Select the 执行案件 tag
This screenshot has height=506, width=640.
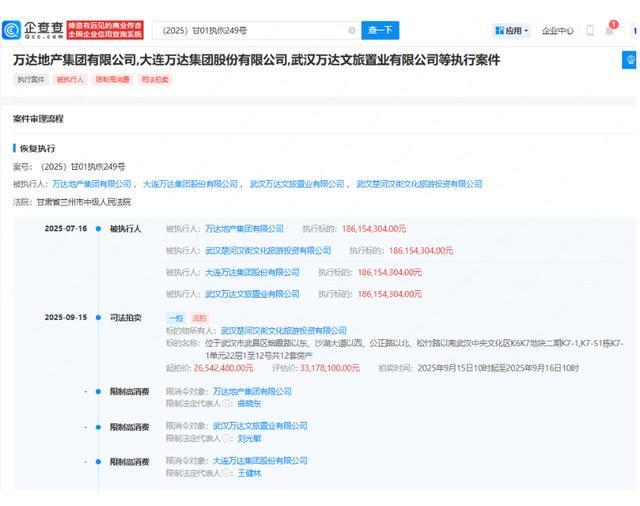(x=31, y=80)
